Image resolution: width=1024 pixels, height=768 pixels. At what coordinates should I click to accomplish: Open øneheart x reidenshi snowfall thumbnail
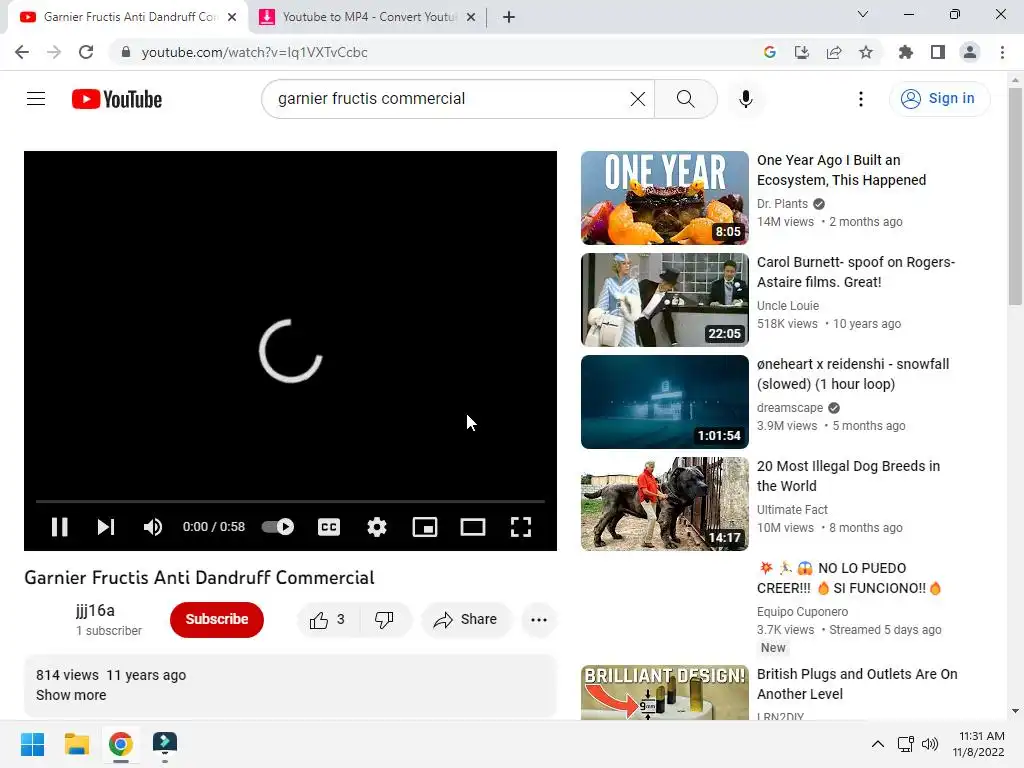point(664,402)
